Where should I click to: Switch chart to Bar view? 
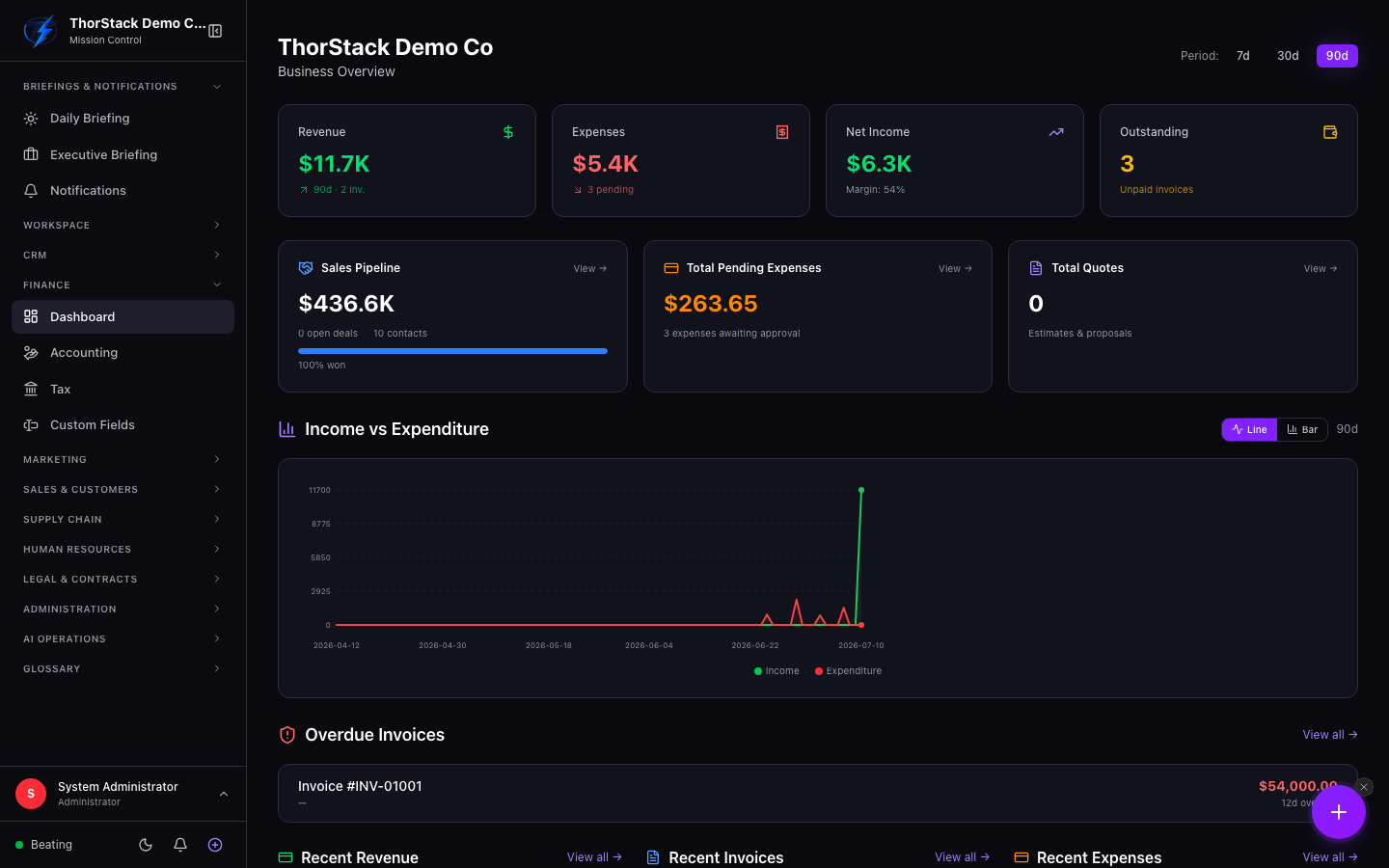(1302, 429)
